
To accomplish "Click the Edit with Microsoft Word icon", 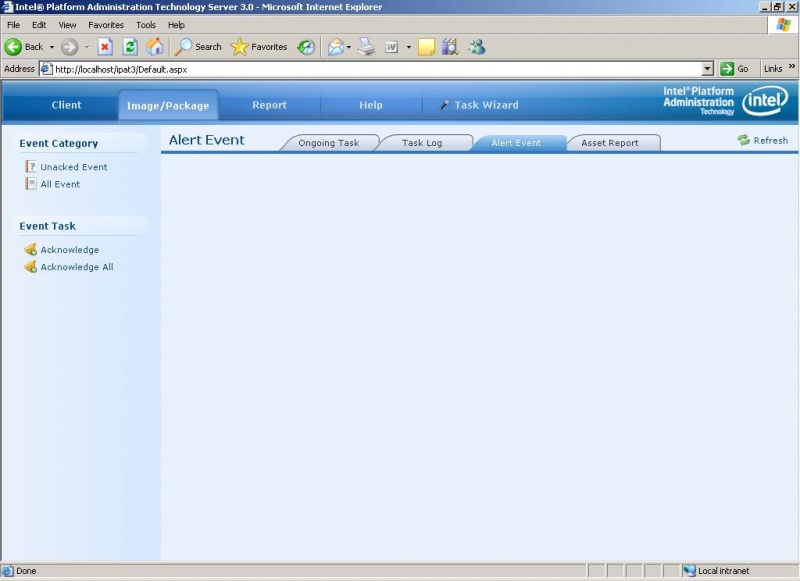I will pos(391,46).
